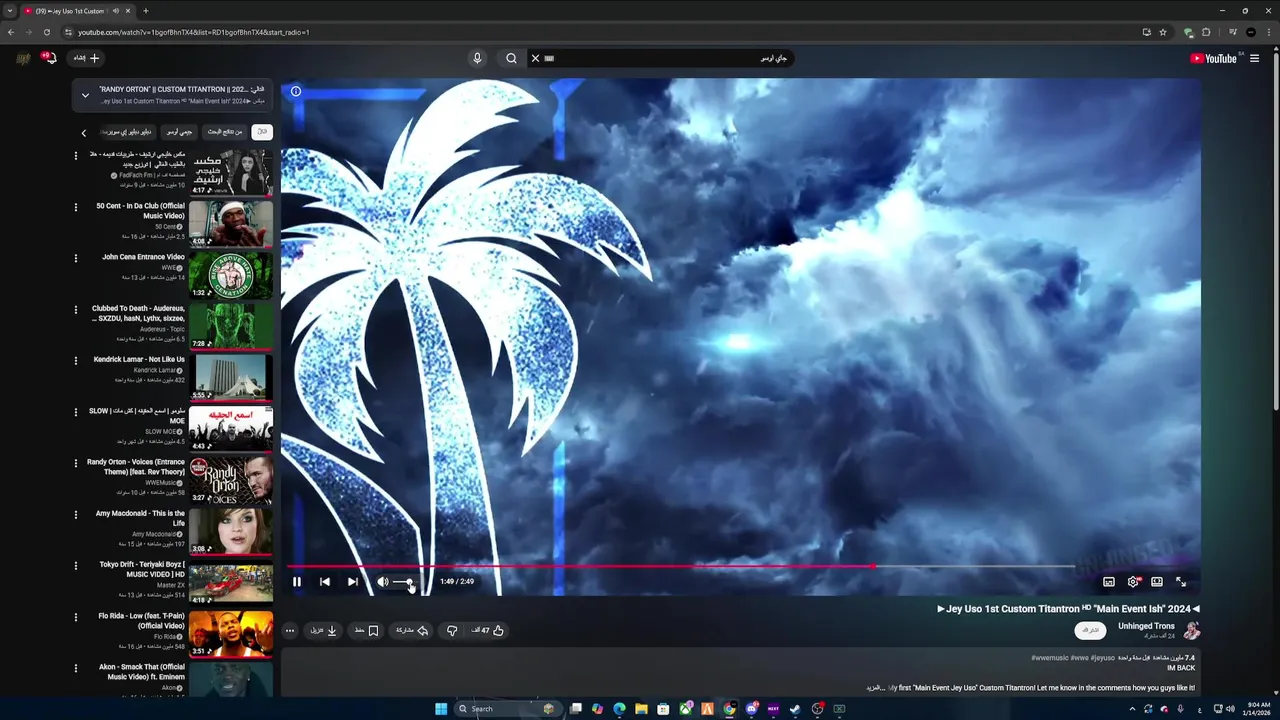The image size is (1280, 720).
Task: Open options menu for Clubbed To Death
Action: [x=75, y=310]
